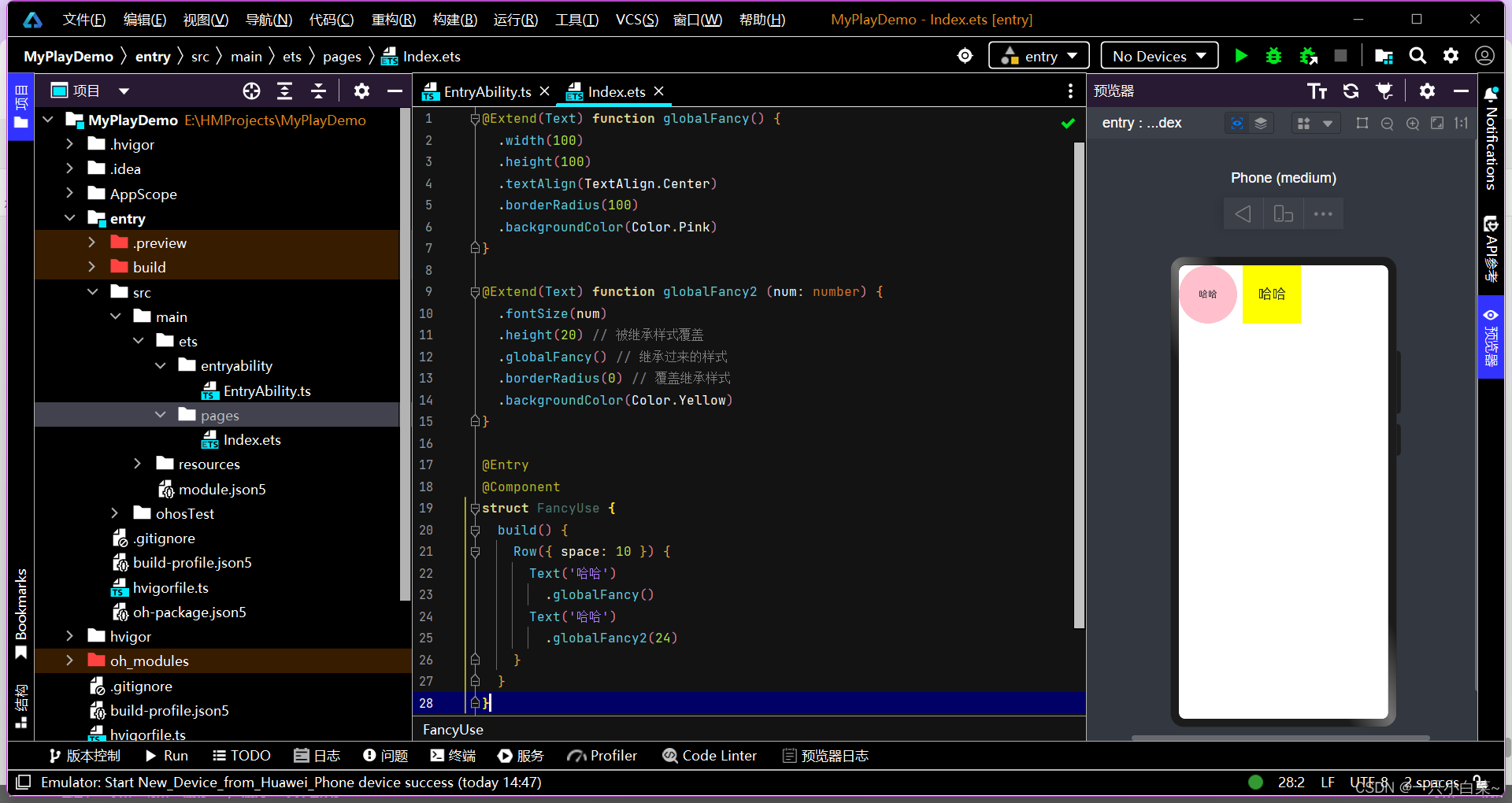Expand the AppScope folder
This screenshot has width=1512, height=803.
click(69, 193)
